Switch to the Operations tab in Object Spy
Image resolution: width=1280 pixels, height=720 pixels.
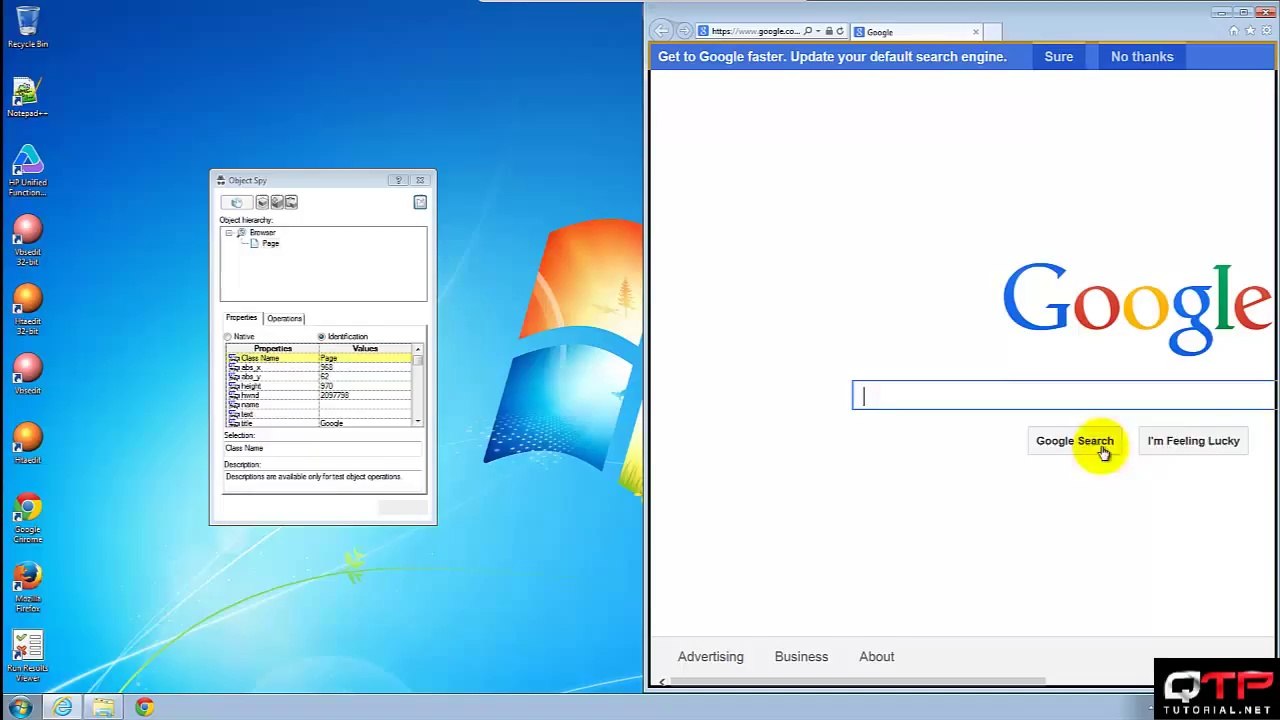coord(284,319)
